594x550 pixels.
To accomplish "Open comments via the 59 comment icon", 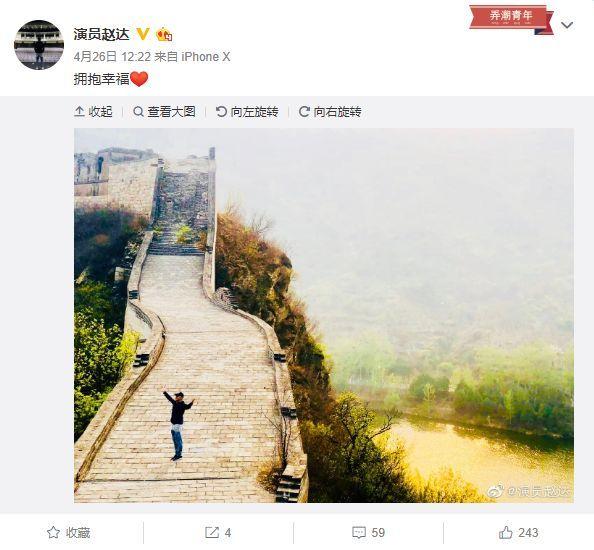I will point(368,533).
